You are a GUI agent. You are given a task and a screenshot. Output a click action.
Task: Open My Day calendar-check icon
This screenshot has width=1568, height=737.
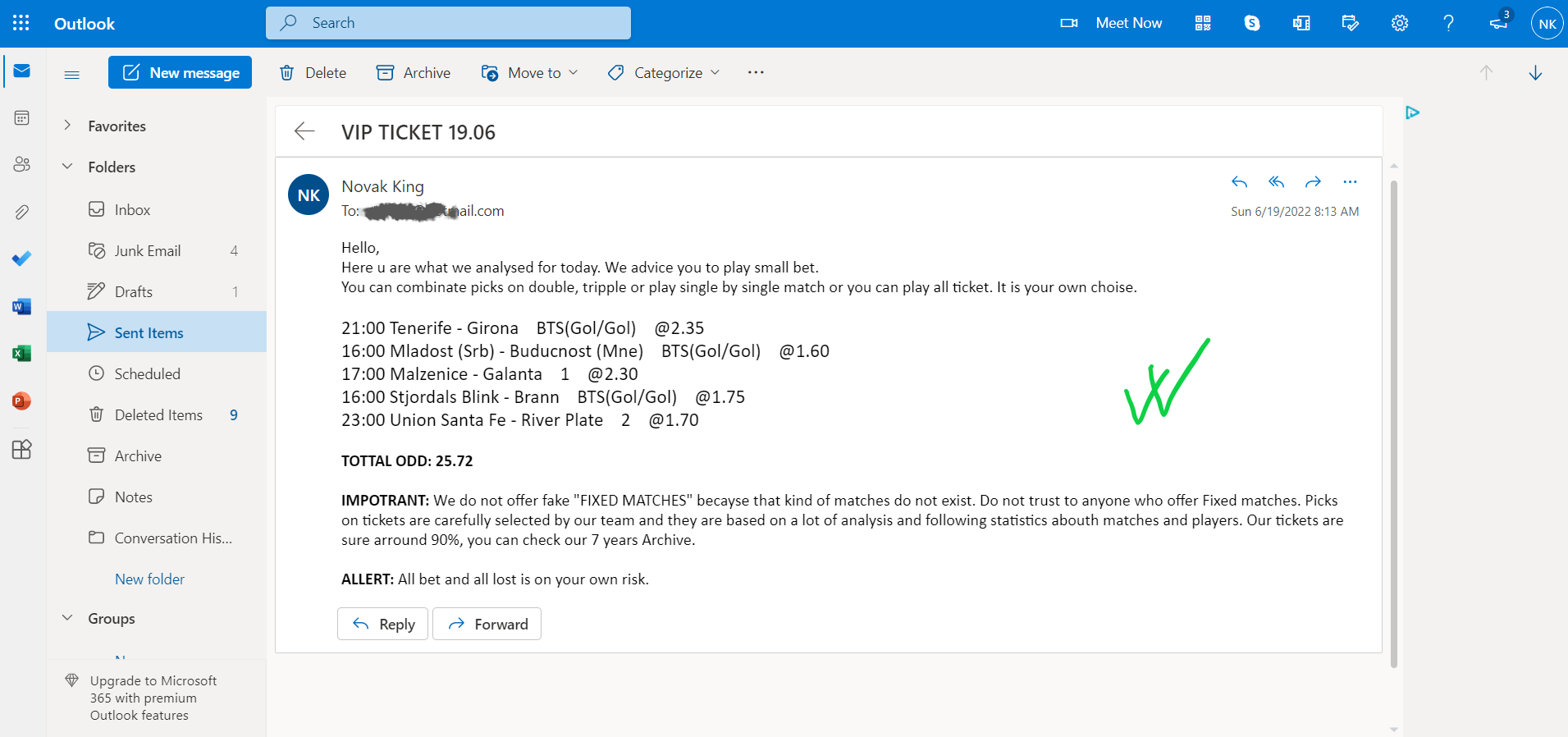click(x=1351, y=23)
